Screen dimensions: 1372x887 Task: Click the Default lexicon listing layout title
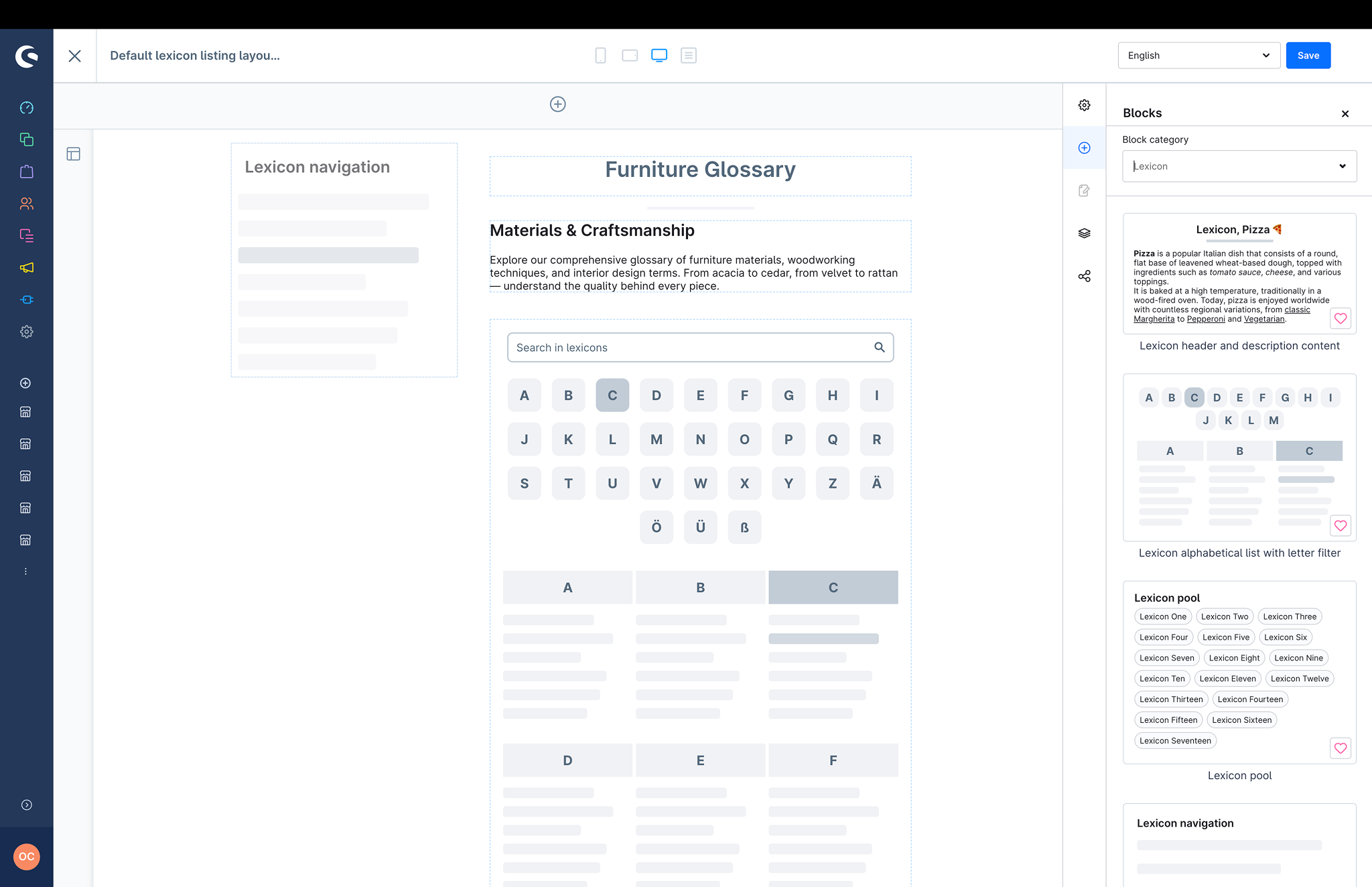coord(195,56)
